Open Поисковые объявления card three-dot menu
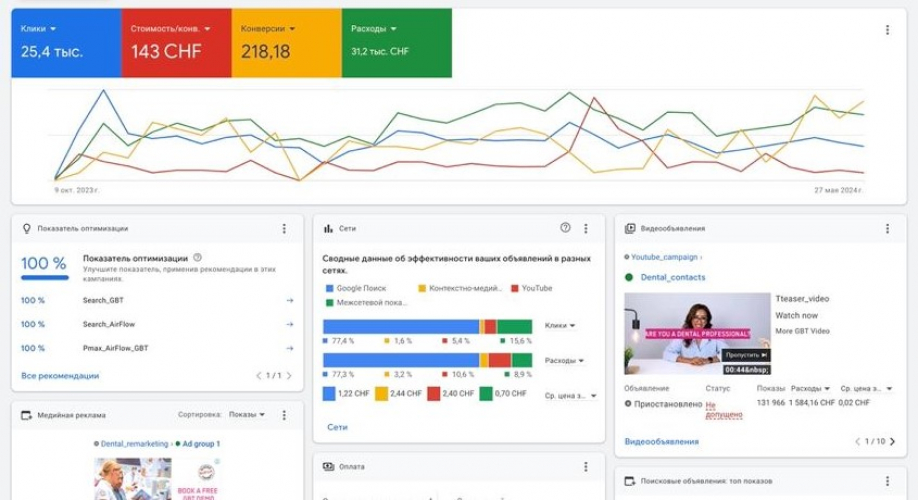 (888, 481)
